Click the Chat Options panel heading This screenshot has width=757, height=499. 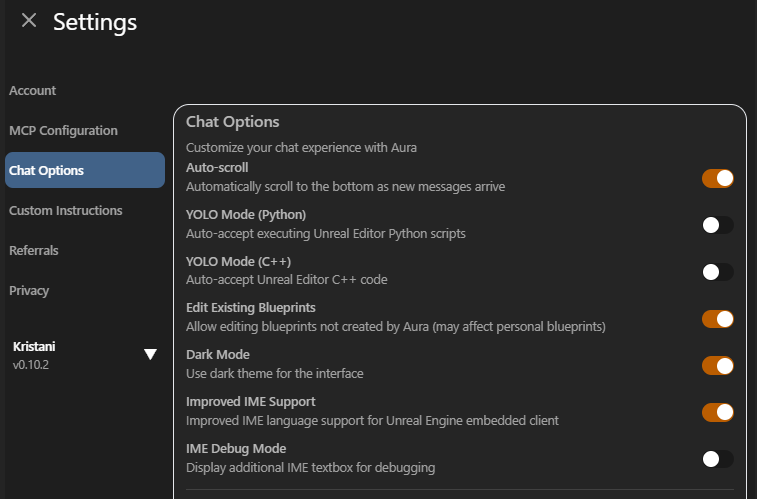pos(233,122)
